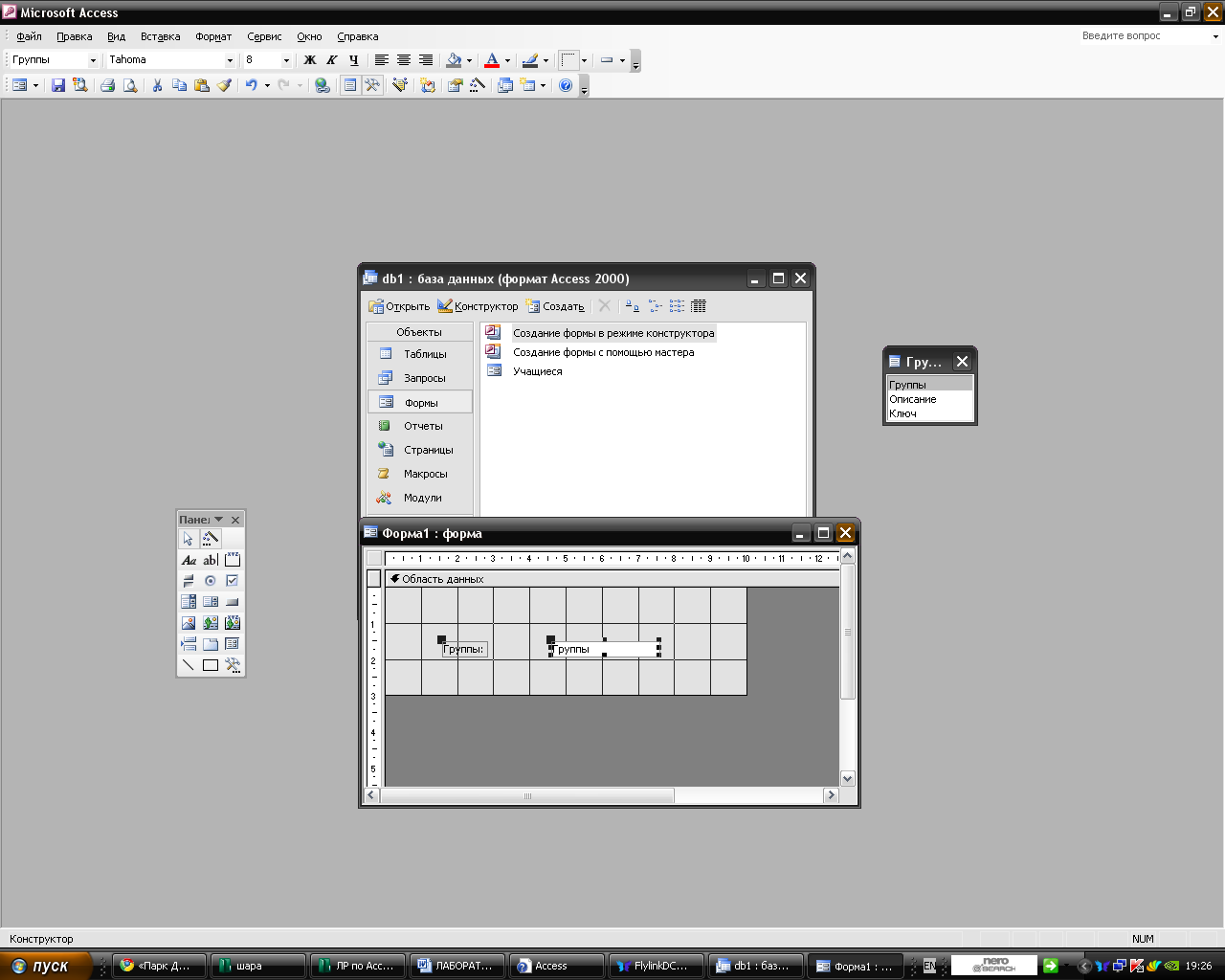
Task: Click Создать button in db1 window
Action: pyautogui.click(x=555, y=306)
